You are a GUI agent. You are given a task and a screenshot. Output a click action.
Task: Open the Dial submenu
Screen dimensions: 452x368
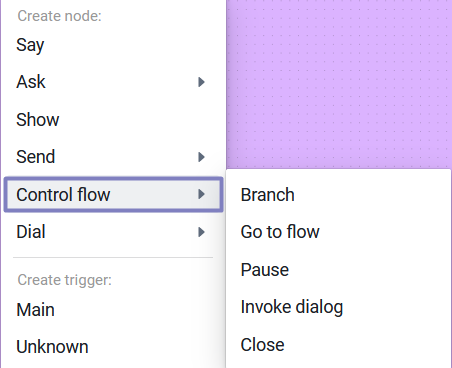(113, 232)
